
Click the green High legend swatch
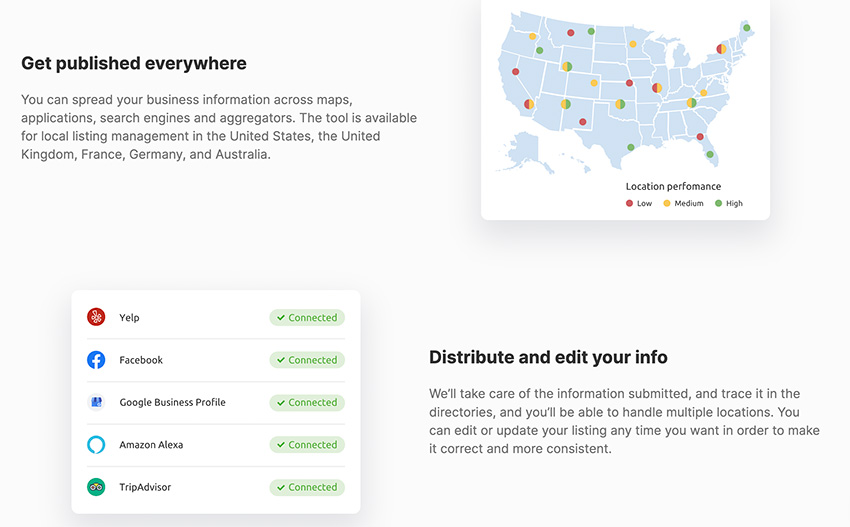tap(718, 203)
